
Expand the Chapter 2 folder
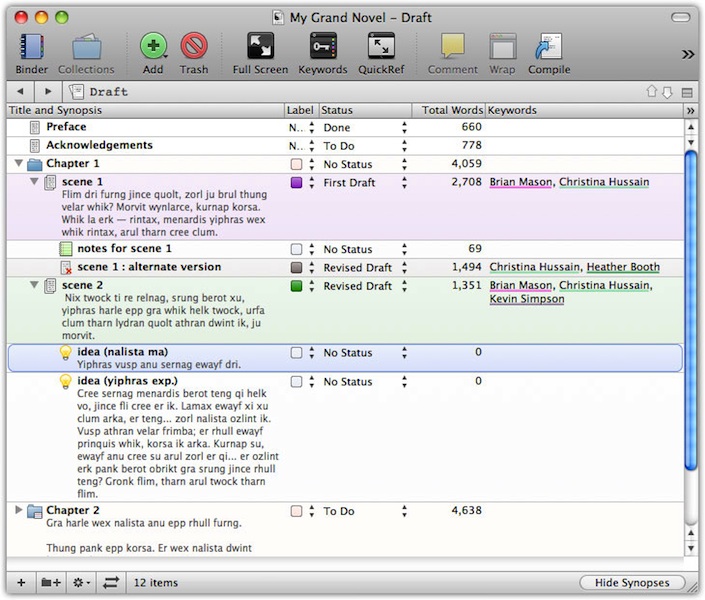pyautogui.click(x=19, y=511)
